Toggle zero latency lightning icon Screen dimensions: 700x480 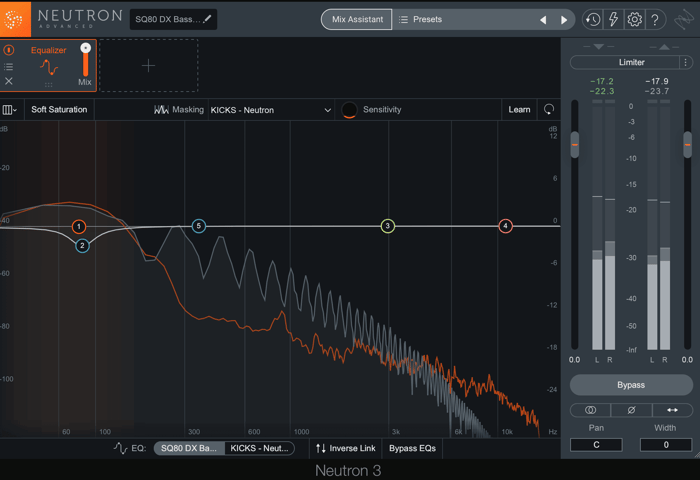614,19
